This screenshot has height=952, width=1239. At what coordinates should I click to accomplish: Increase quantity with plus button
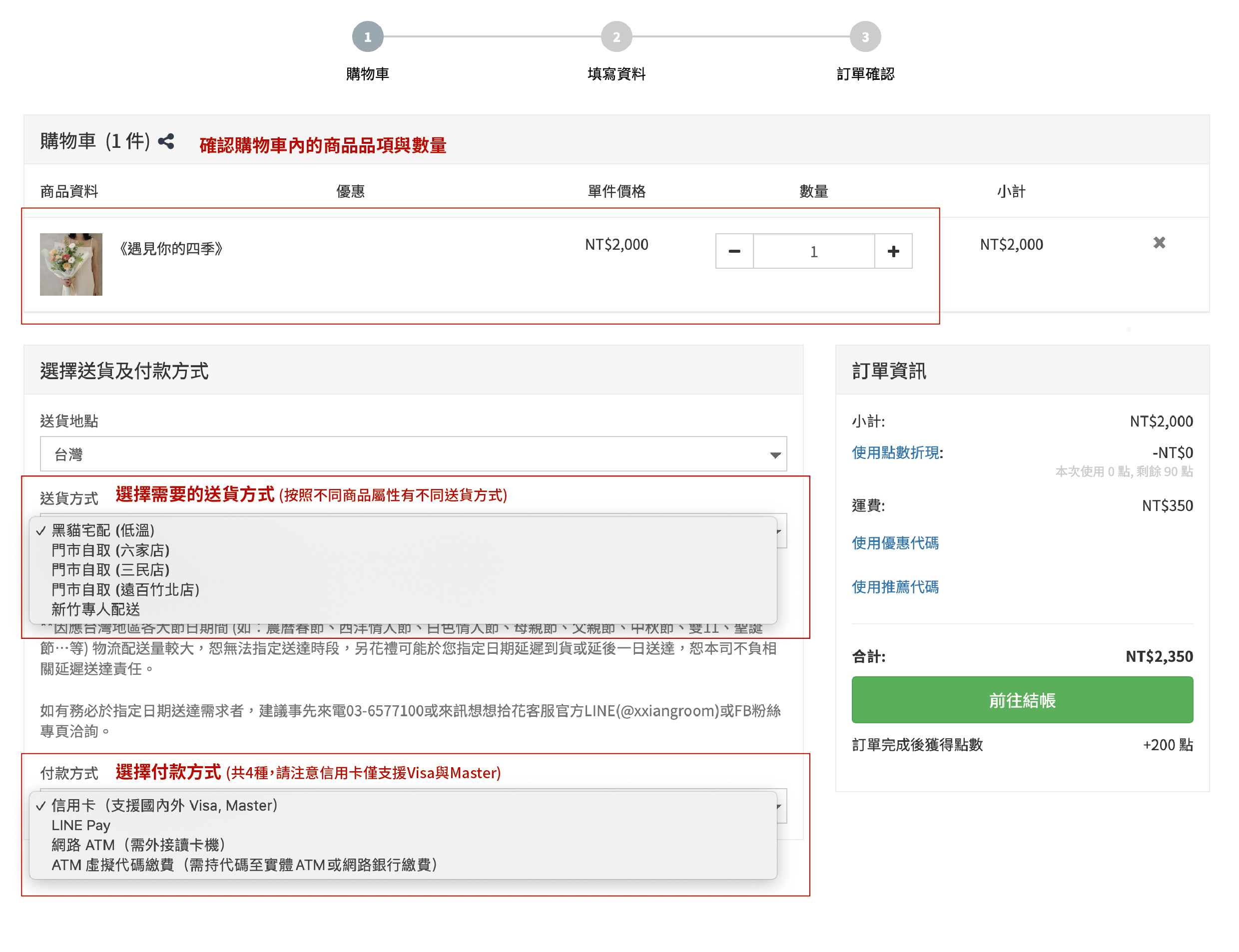pyautogui.click(x=893, y=251)
